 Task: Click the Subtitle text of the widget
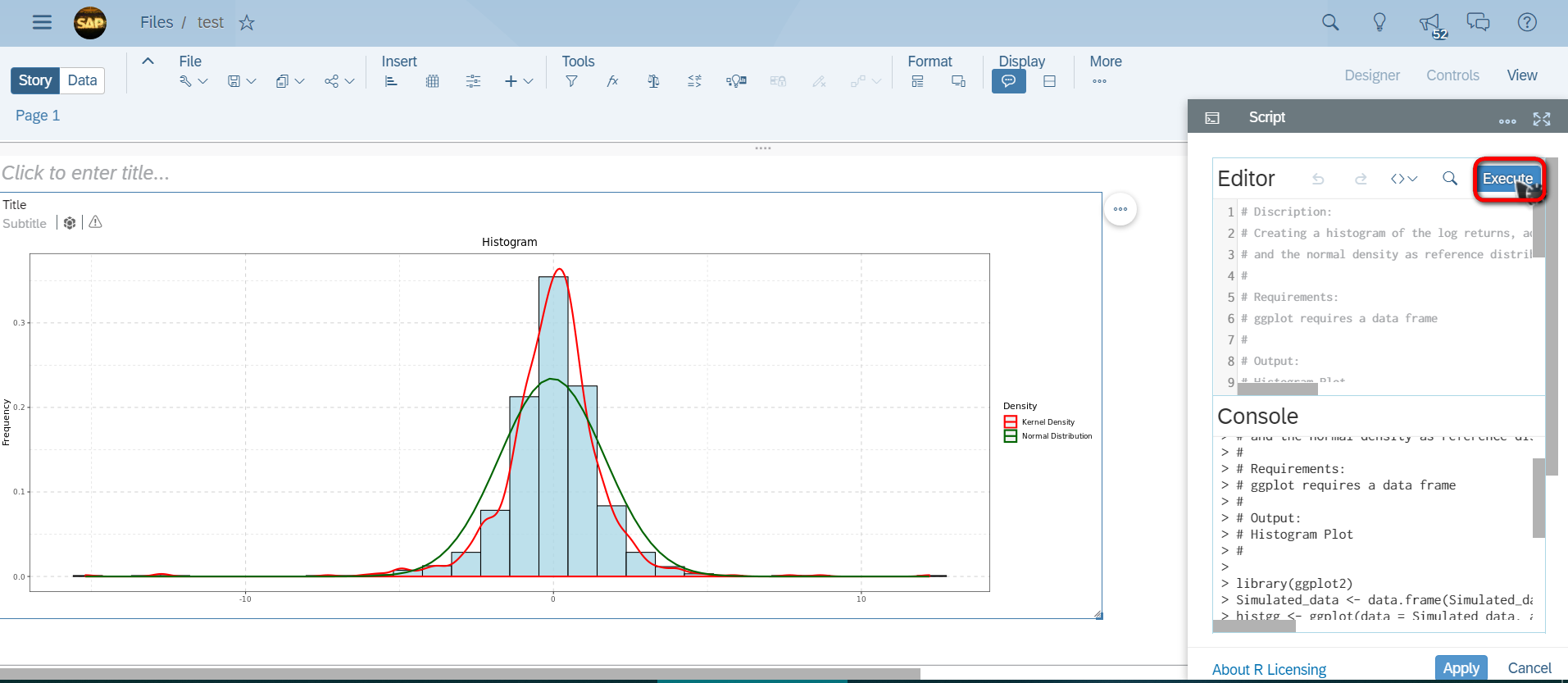(x=25, y=224)
